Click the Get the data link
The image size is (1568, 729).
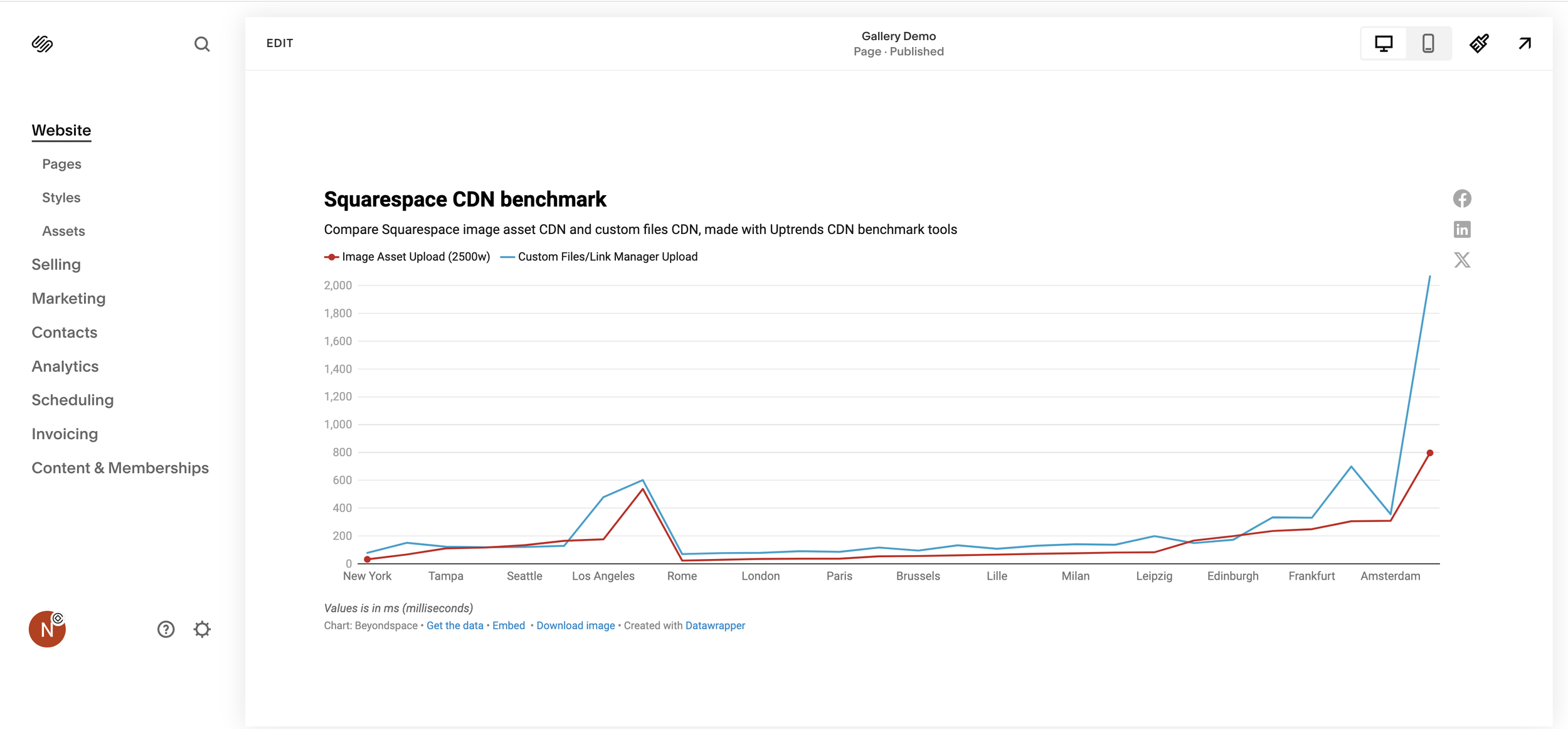click(x=455, y=625)
